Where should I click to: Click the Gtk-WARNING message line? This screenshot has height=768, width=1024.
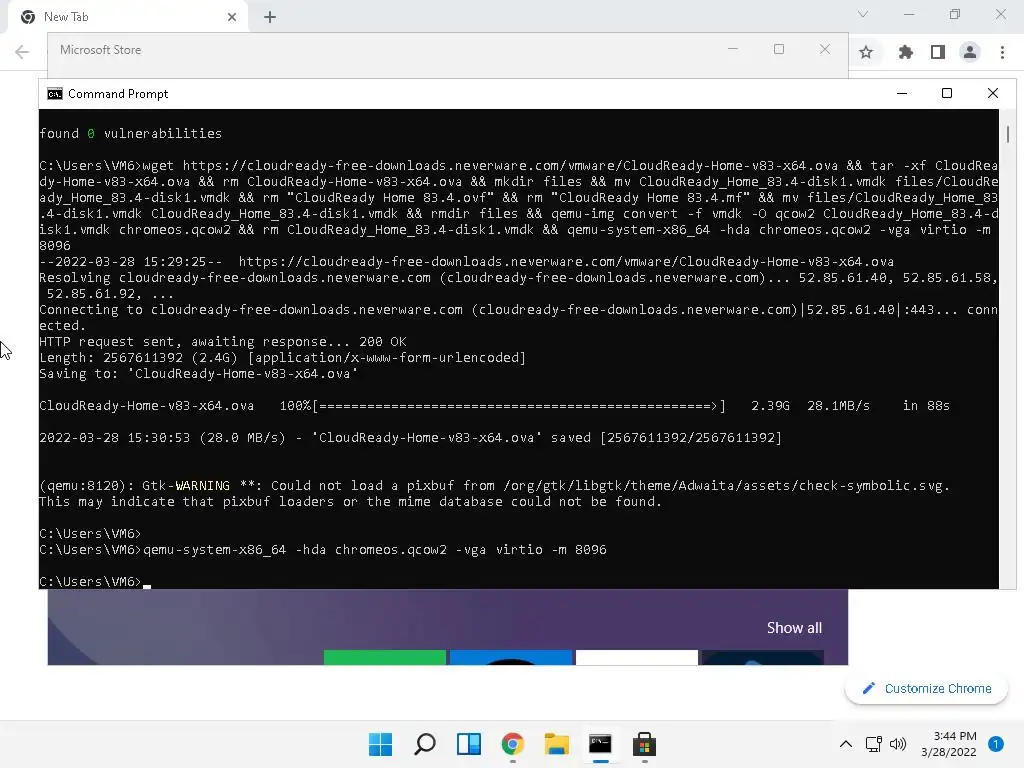[x=494, y=486]
